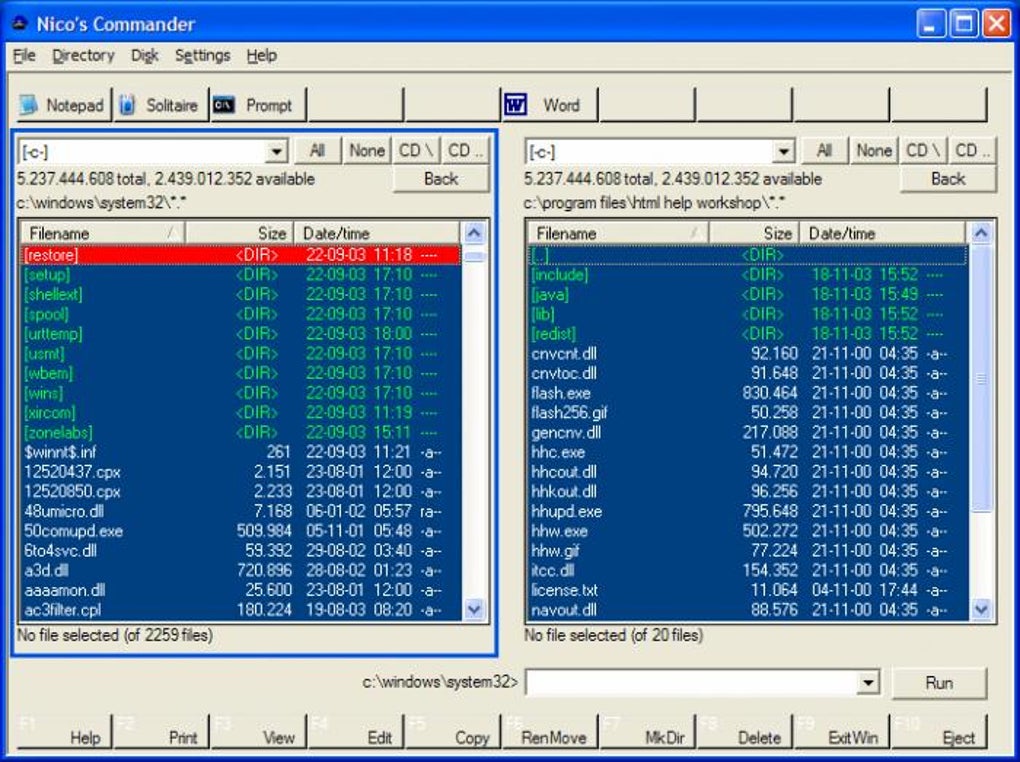
Task: Click the right panel scrollbar thumb
Action: pos(981,379)
